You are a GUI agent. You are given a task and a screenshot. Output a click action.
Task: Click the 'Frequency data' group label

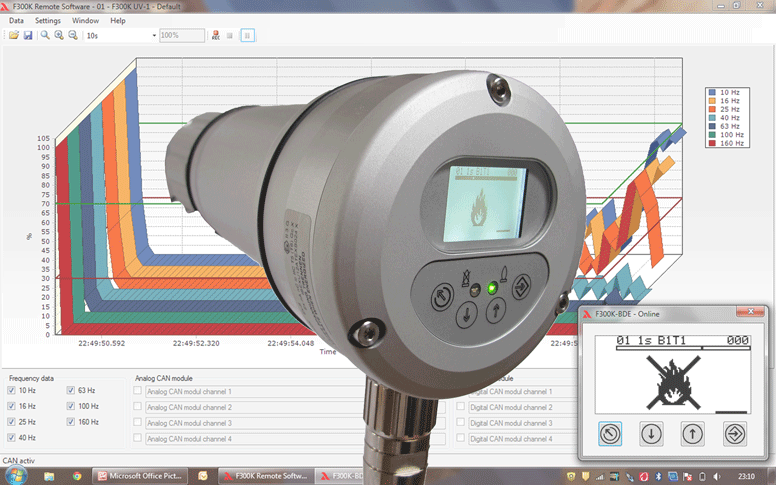[x=31, y=378]
